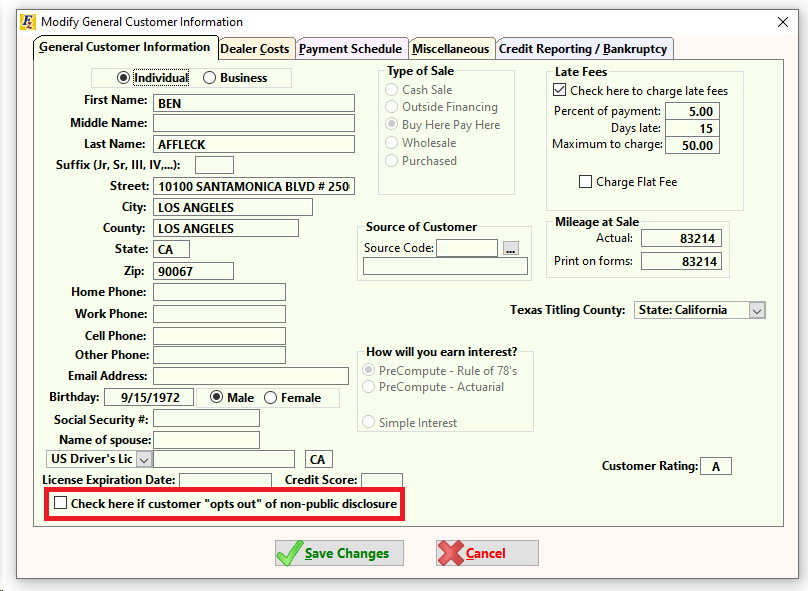Go to Credit Reporting / Bankruptcy tab

[584, 48]
